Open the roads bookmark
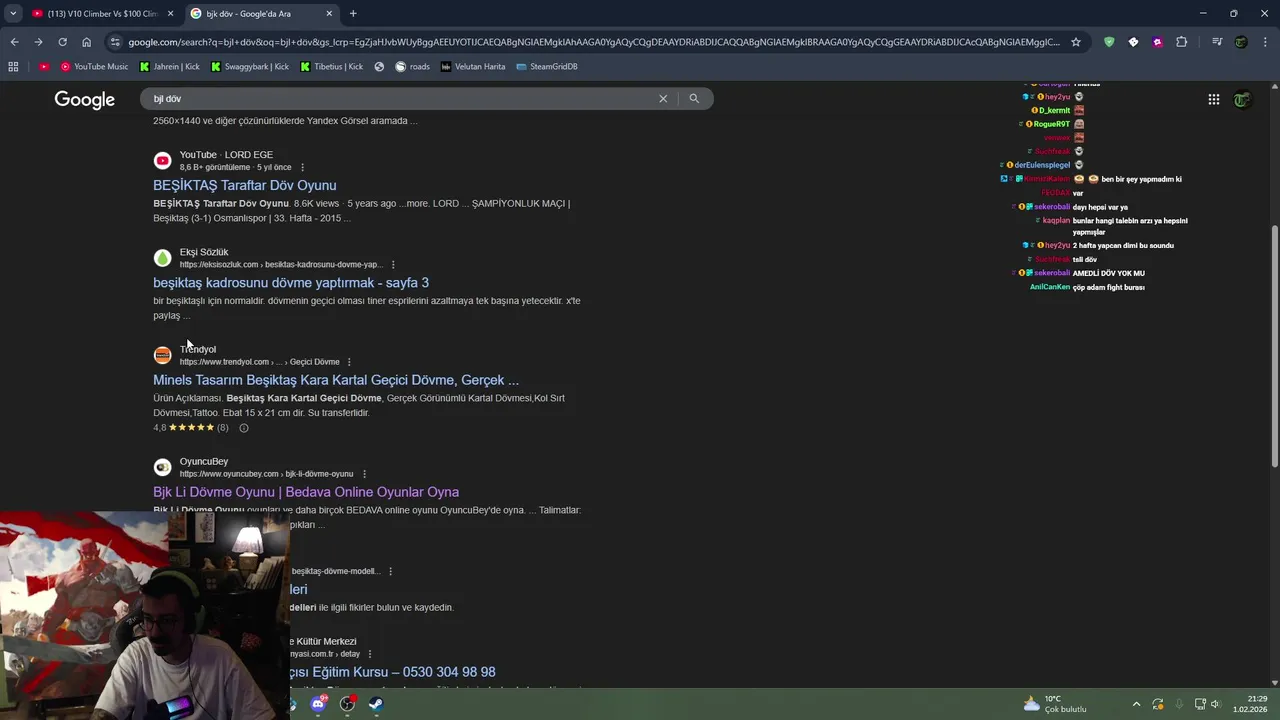This screenshot has height=720, width=1280. (412, 66)
